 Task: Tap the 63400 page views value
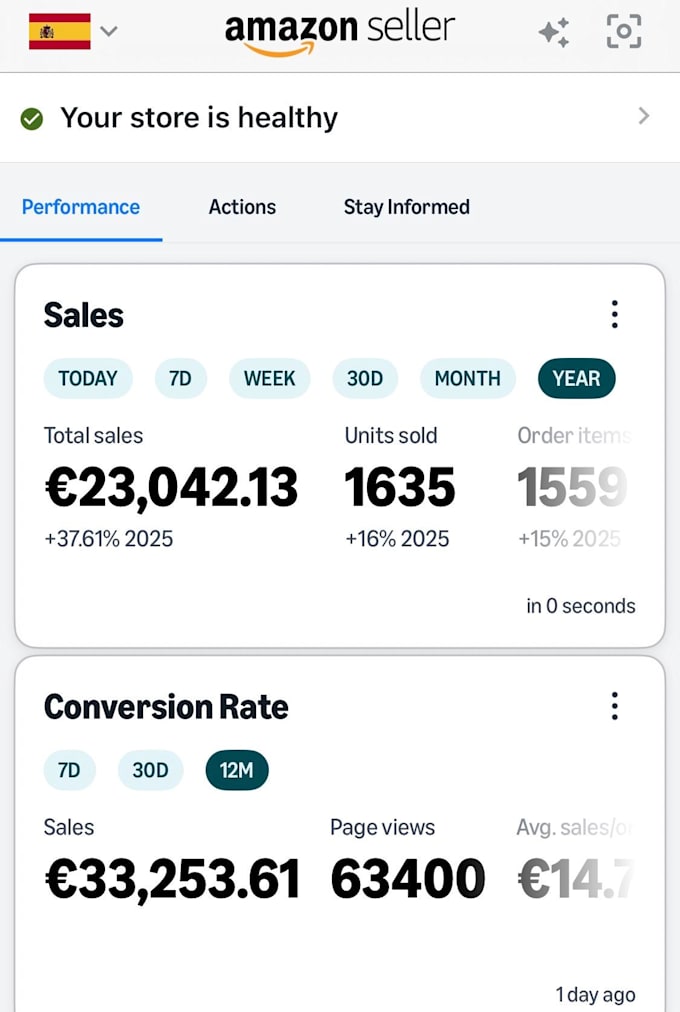pyautogui.click(x=407, y=879)
